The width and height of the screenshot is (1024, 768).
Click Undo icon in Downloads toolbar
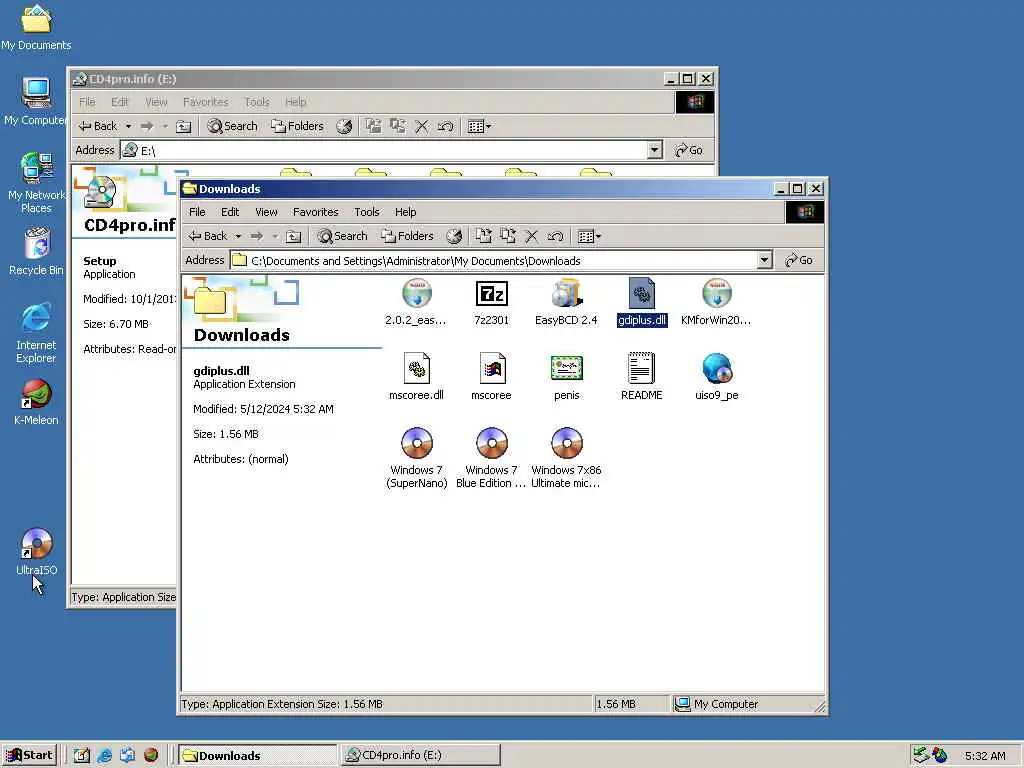tap(556, 236)
